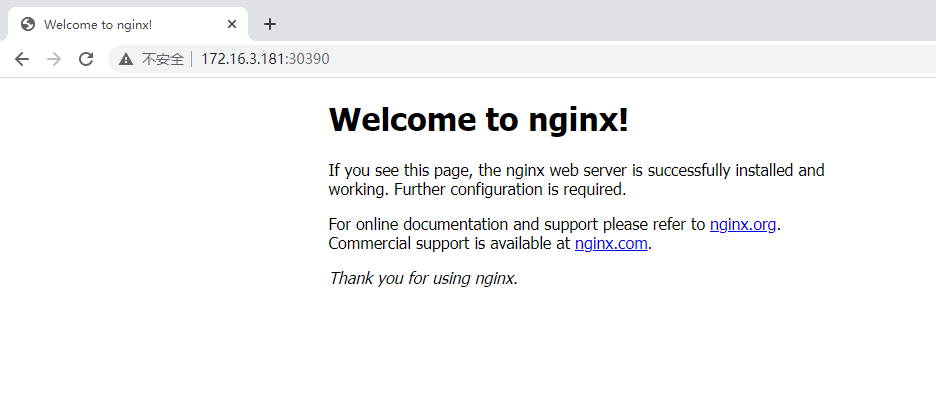Click the text Commercial support is available
The image size is (936, 408).
click(x=450, y=243)
